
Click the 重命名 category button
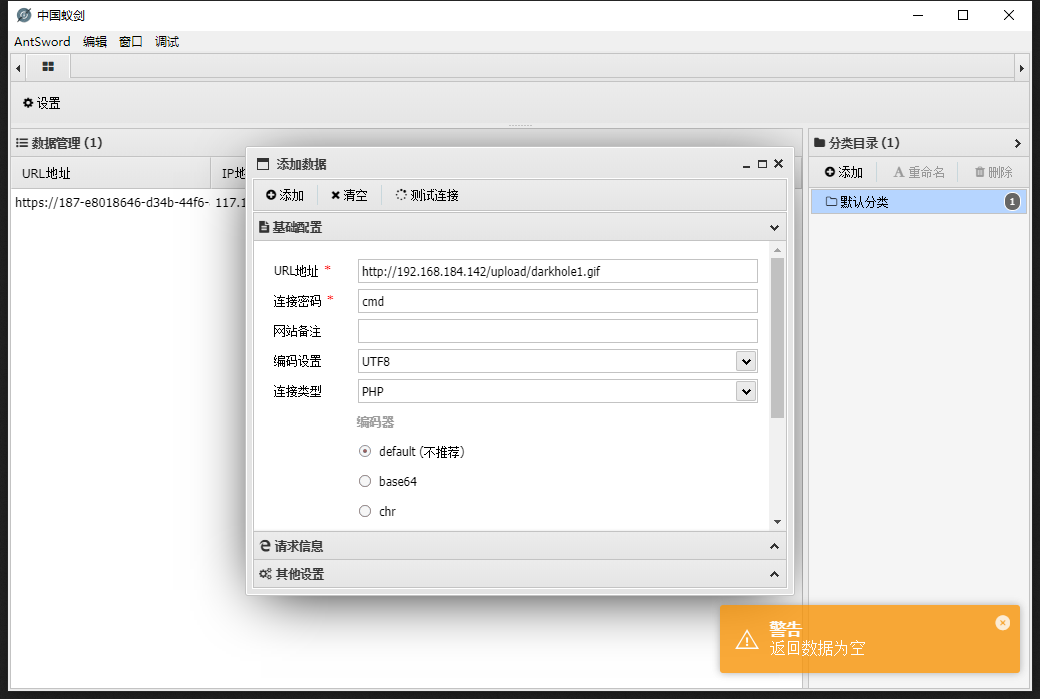point(919,172)
